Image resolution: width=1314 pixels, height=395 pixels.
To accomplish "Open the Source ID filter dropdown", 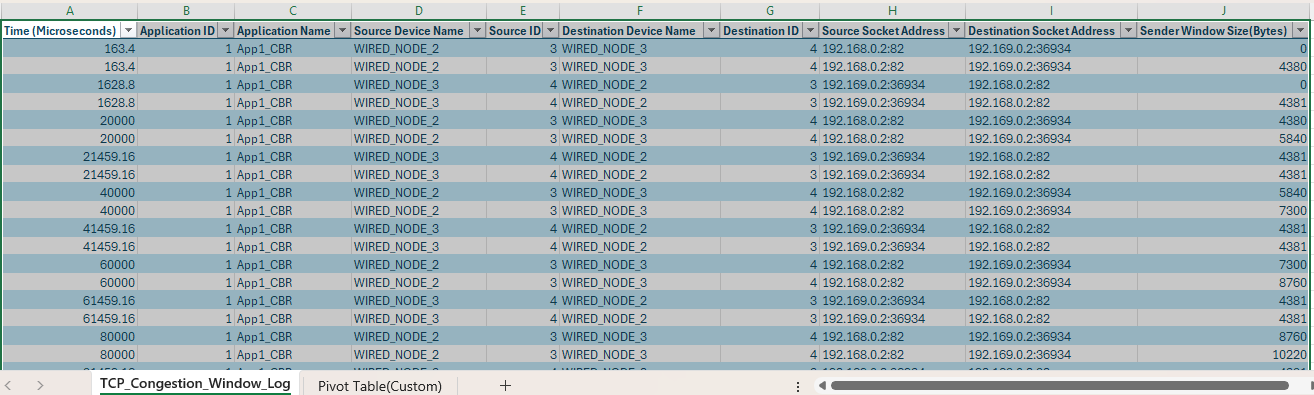I will (549, 31).
